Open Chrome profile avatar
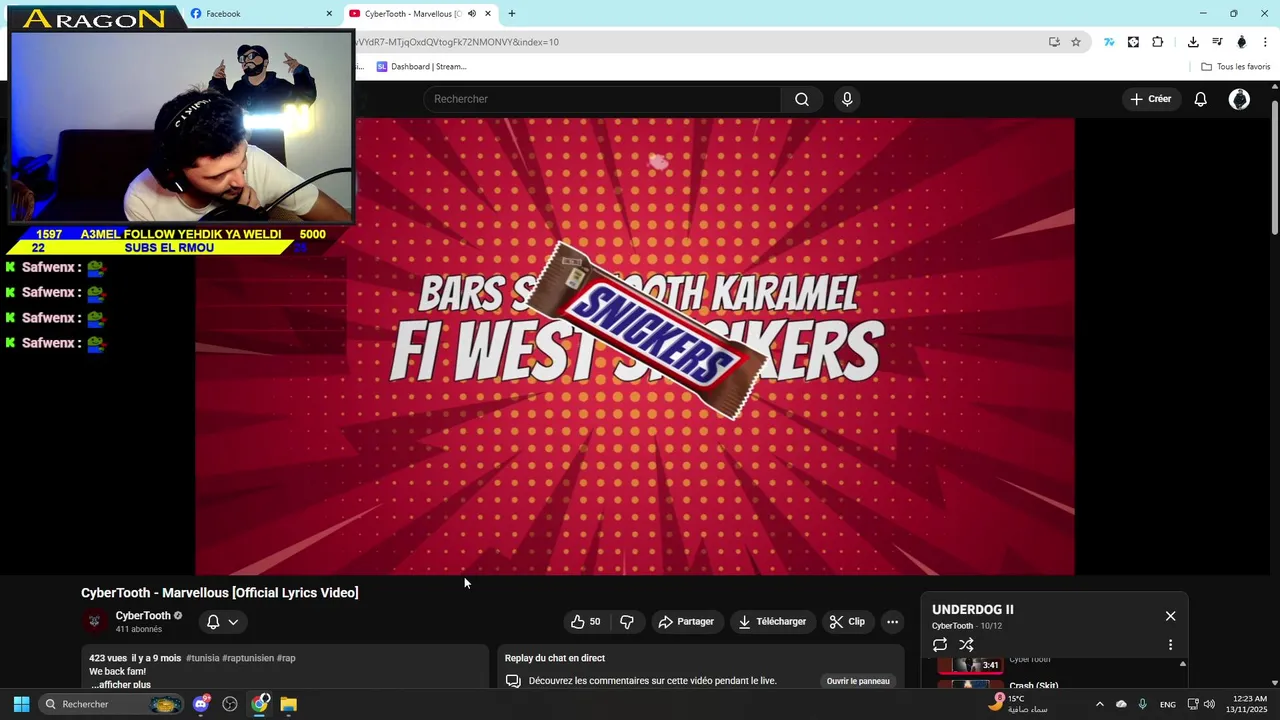This screenshot has height=720, width=1280. pos(1242,42)
